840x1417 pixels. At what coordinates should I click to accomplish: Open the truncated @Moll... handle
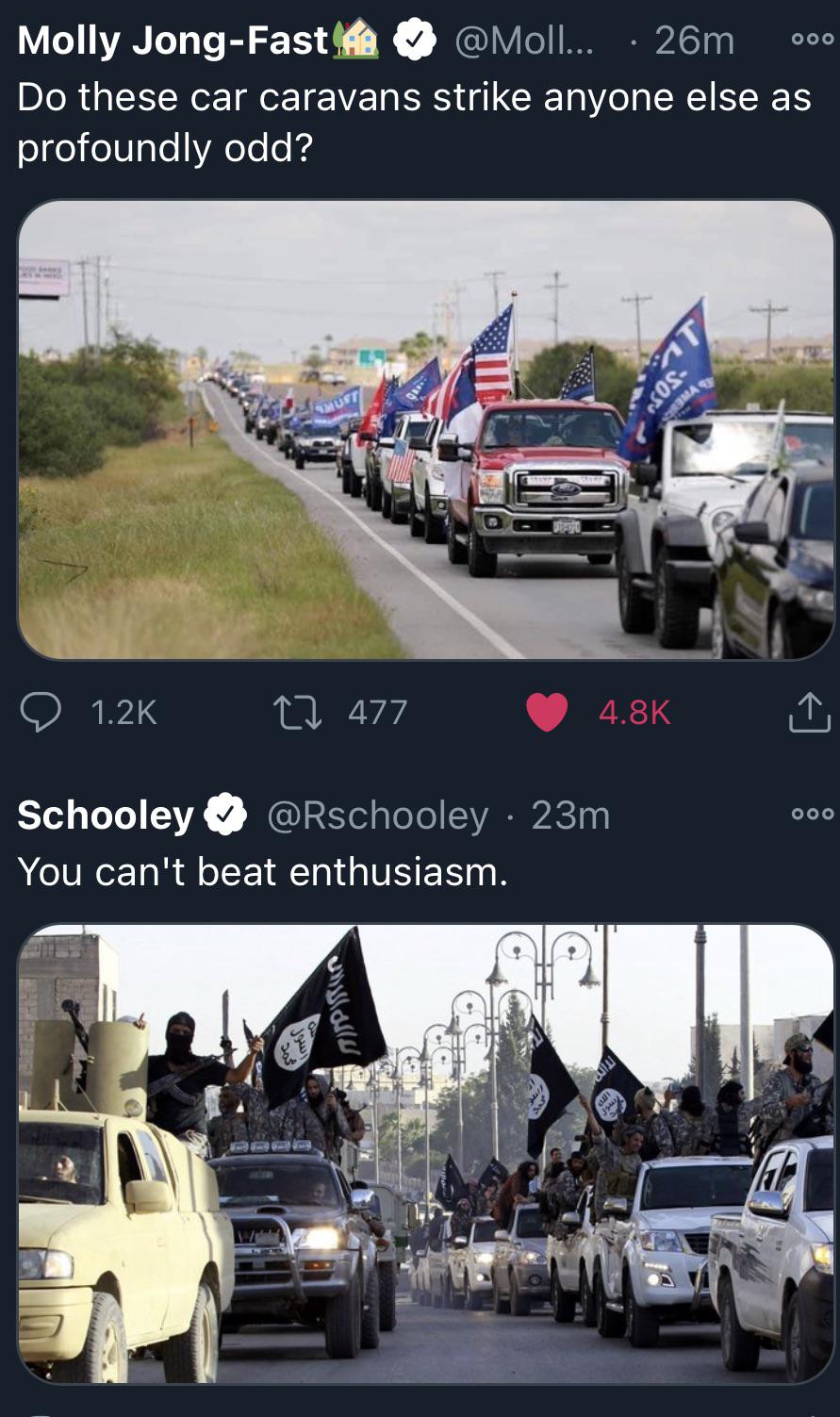523,41
